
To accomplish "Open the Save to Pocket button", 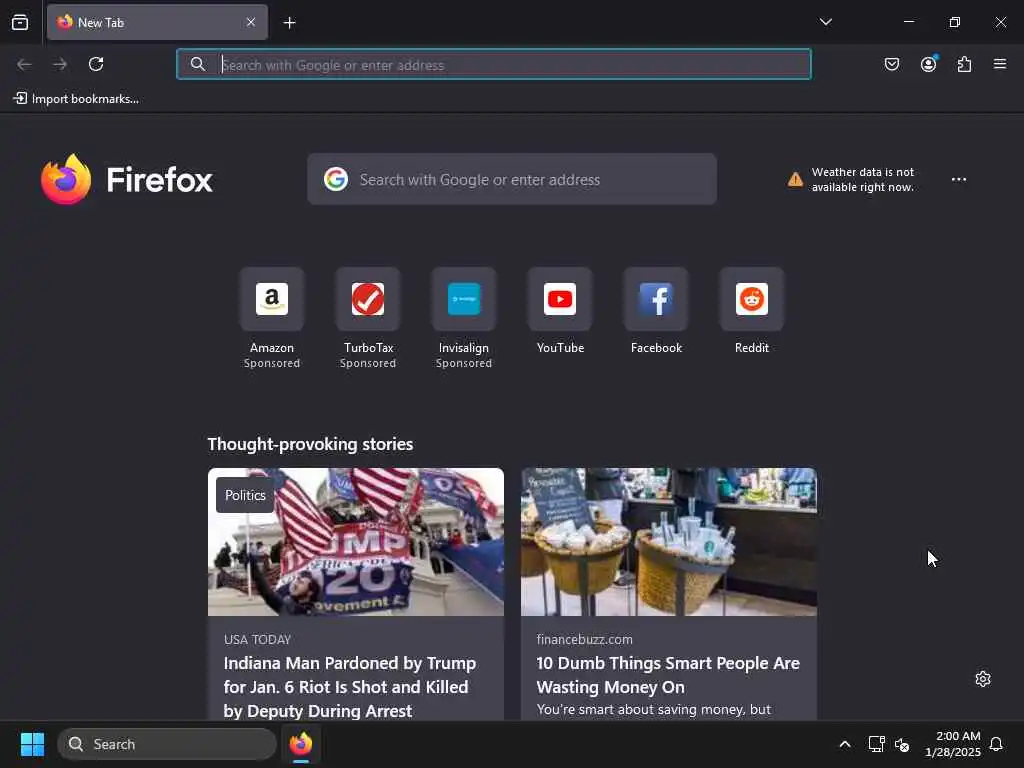I will click(891, 64).
